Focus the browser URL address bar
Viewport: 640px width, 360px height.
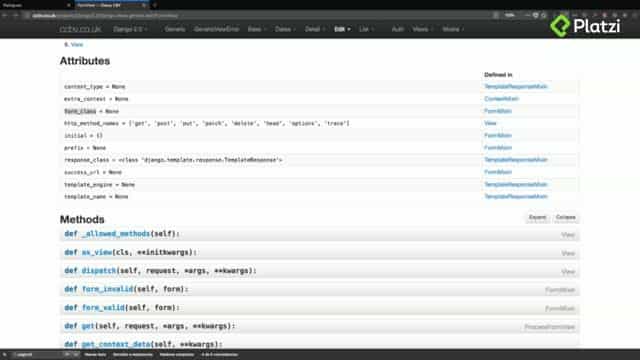click(261, 16)
